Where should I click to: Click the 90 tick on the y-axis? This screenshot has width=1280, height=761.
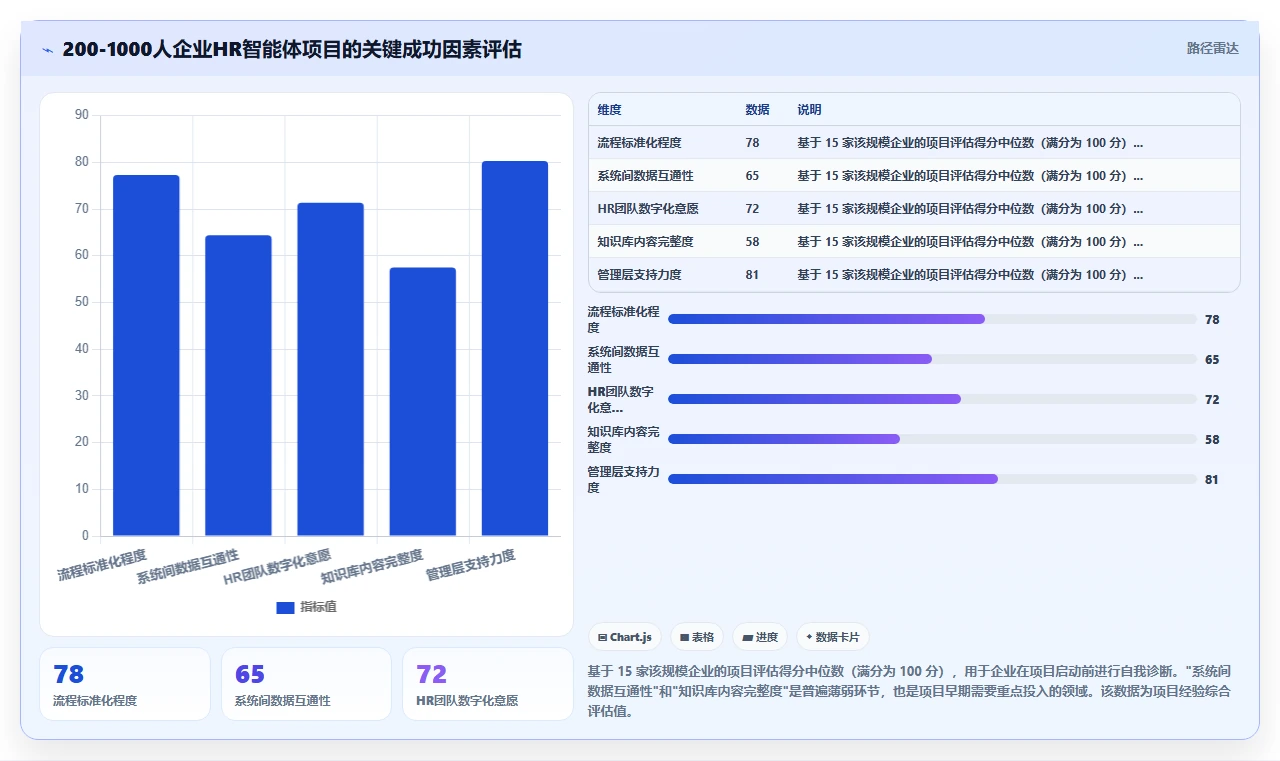point(82,115)
